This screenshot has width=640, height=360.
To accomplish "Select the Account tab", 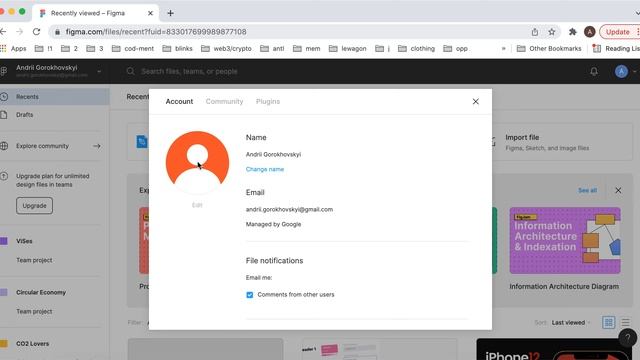I will coord(179,101).
